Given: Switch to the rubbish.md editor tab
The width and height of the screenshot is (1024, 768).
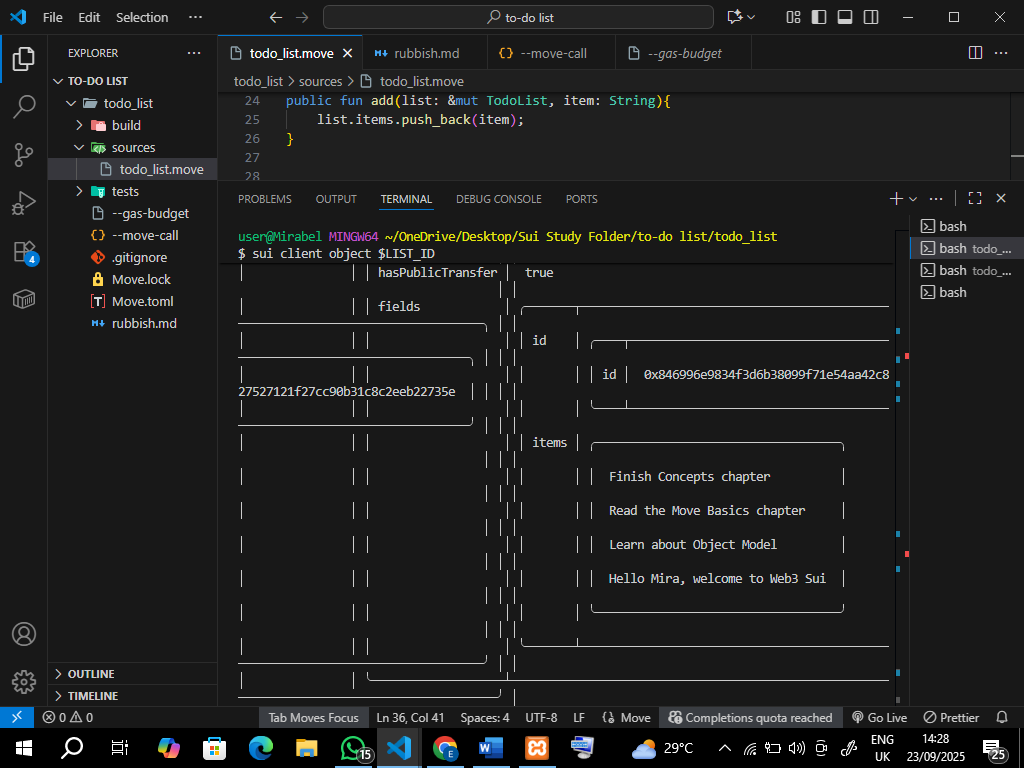Looking at the screenshot, I should [425, 54].
